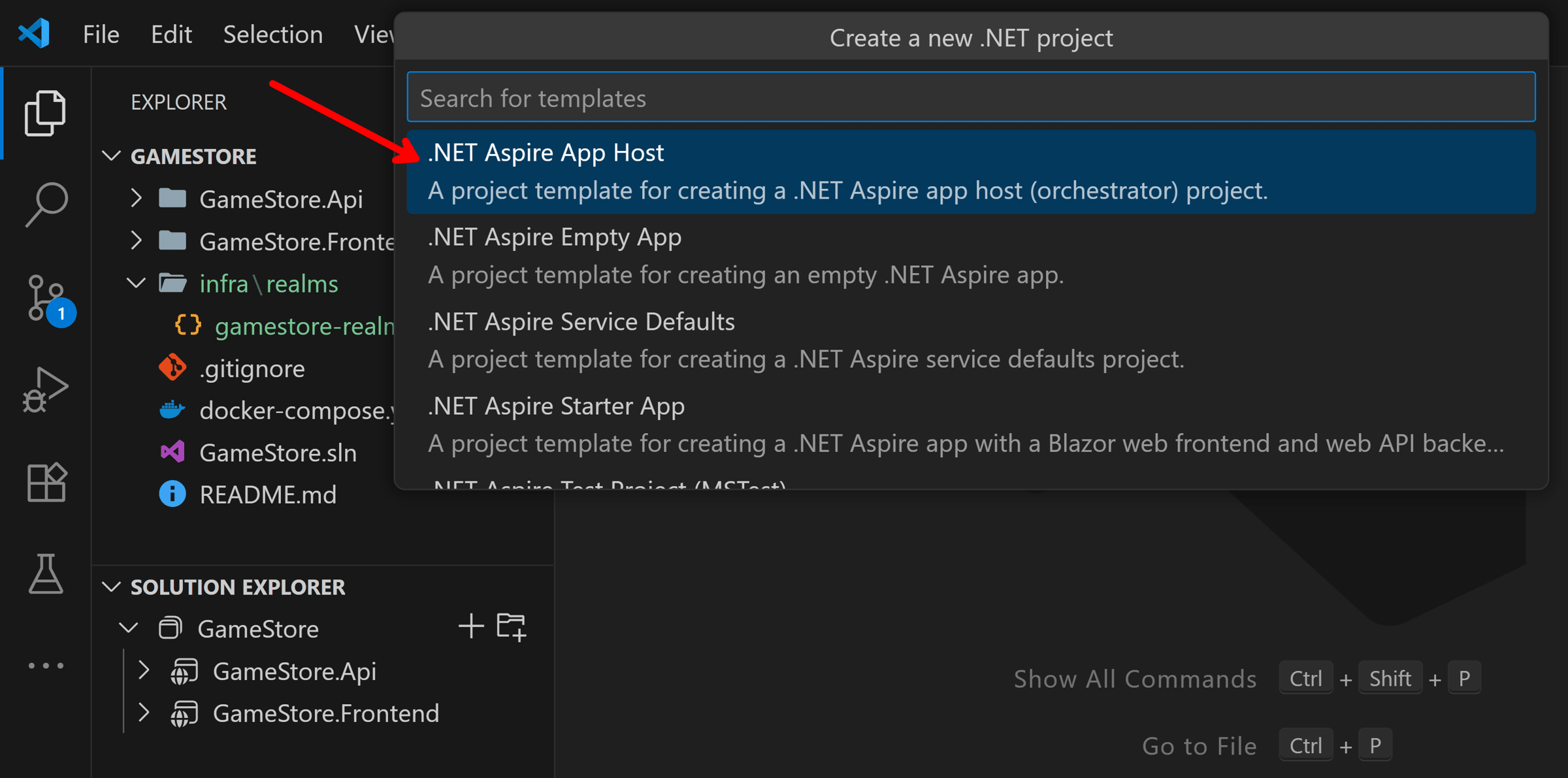The height and width of the screenshot is (778, 1568).
Task: Click the Show All Commands hint text
Action: pyautogui.click(x=1135, y=679)
